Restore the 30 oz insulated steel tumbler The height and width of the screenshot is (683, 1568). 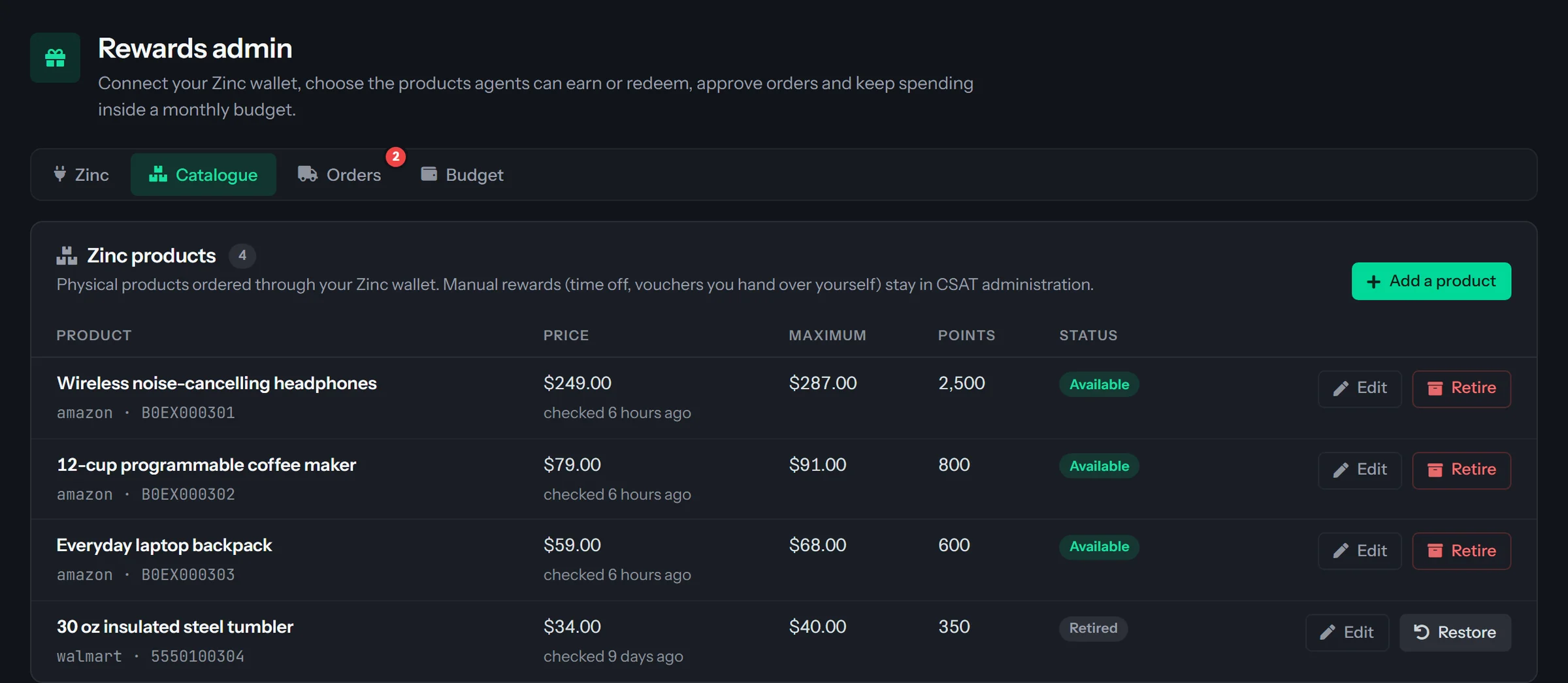1455,633
